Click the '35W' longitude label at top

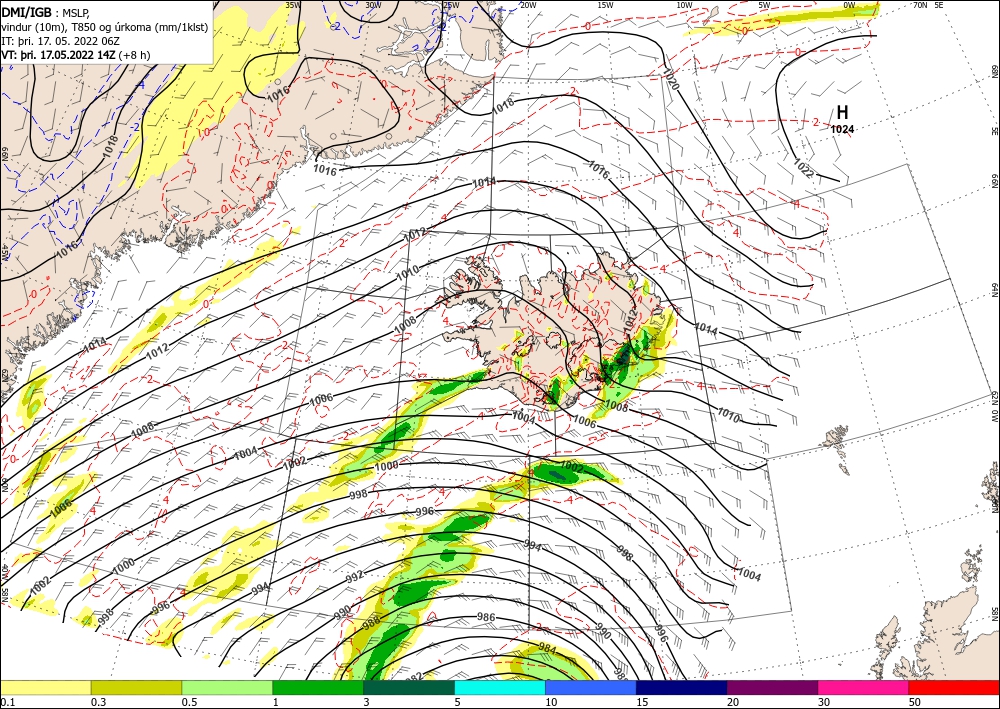[x=292, y=4]
